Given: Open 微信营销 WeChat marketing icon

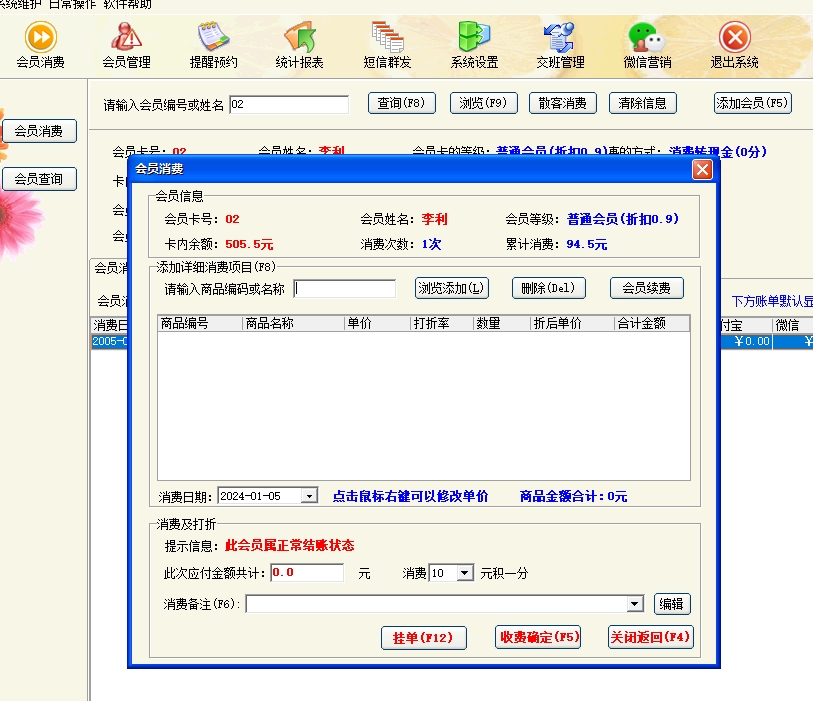Looking at the screenshot, I should click(647, 45).
